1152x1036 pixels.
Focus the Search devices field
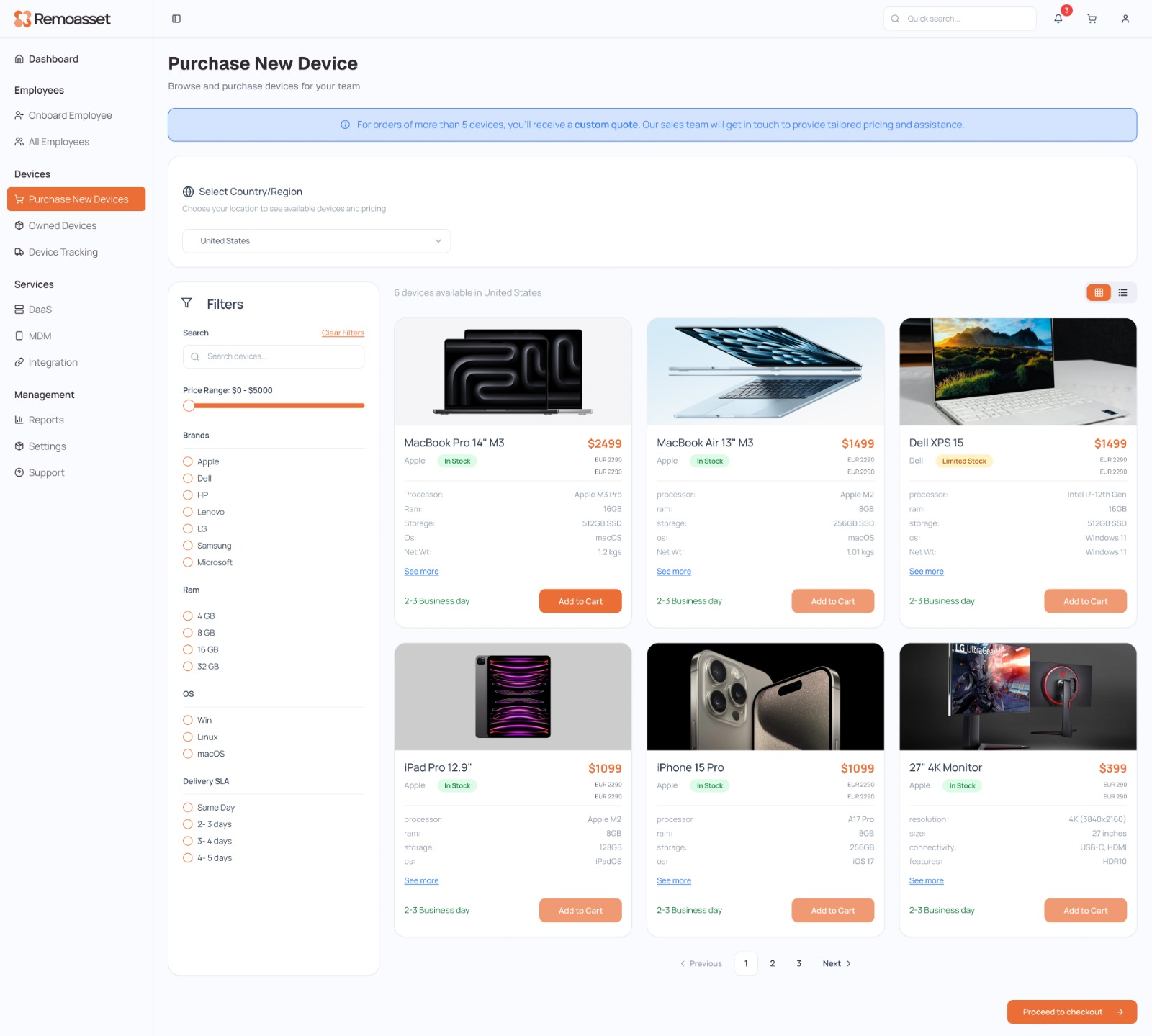tap(274, 356)
